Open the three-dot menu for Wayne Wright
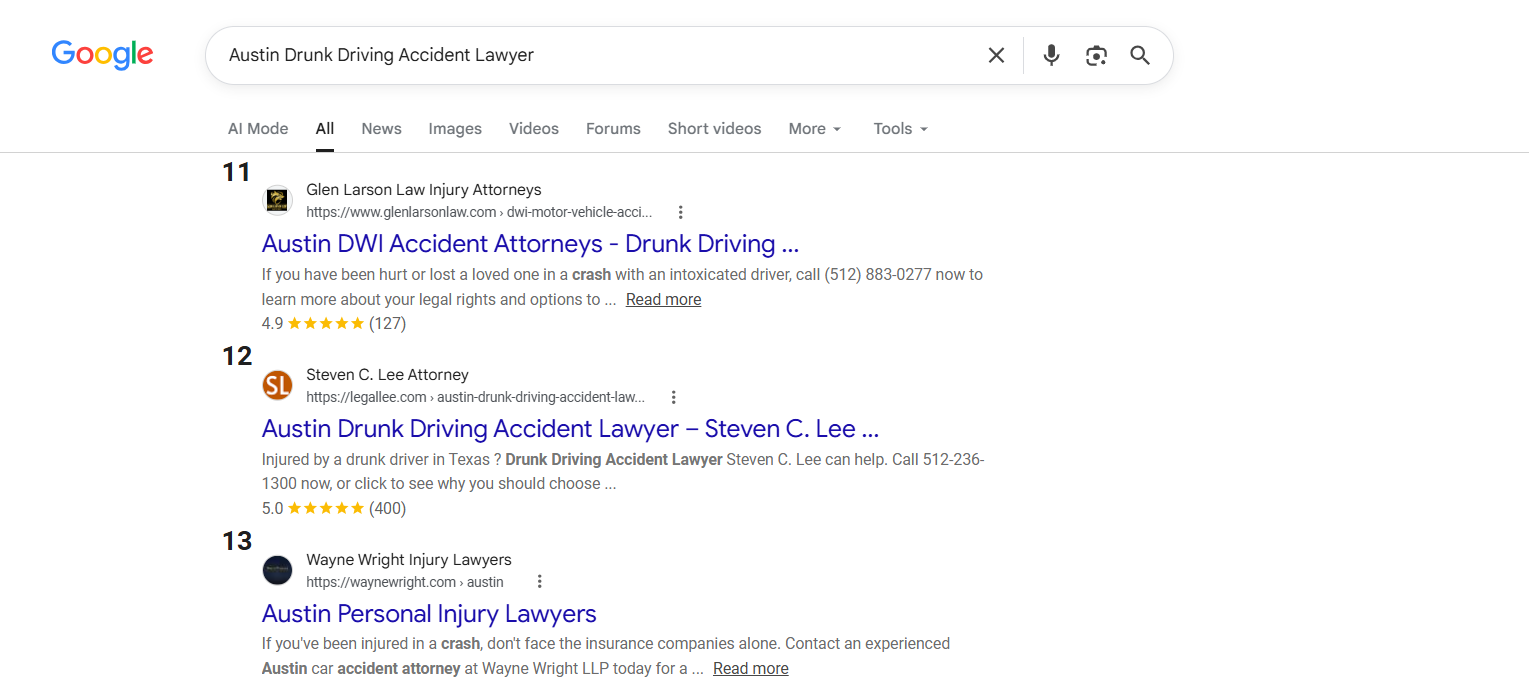 coord(540,582)
